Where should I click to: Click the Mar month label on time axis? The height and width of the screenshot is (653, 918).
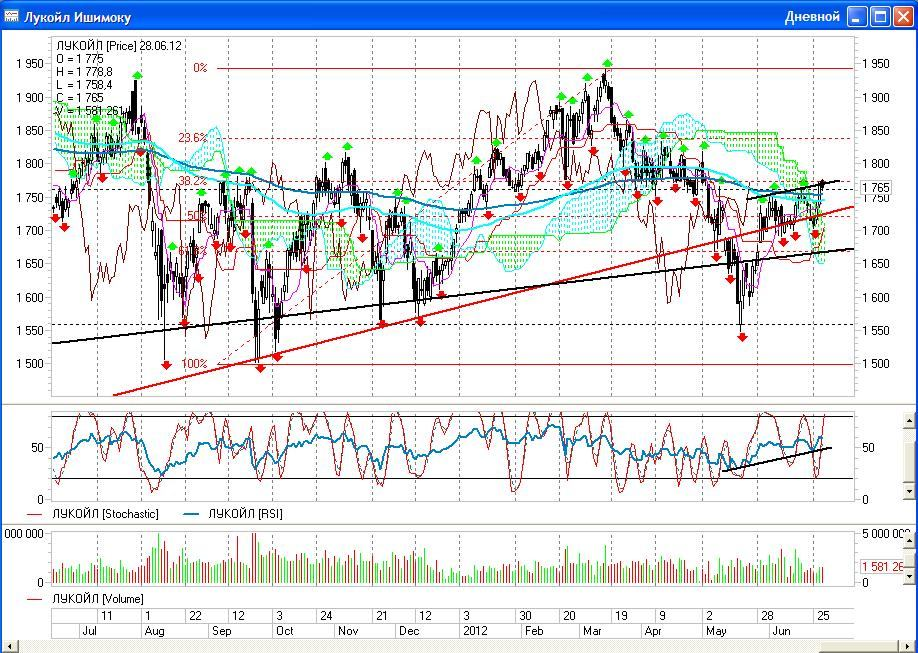coord(592,631)
